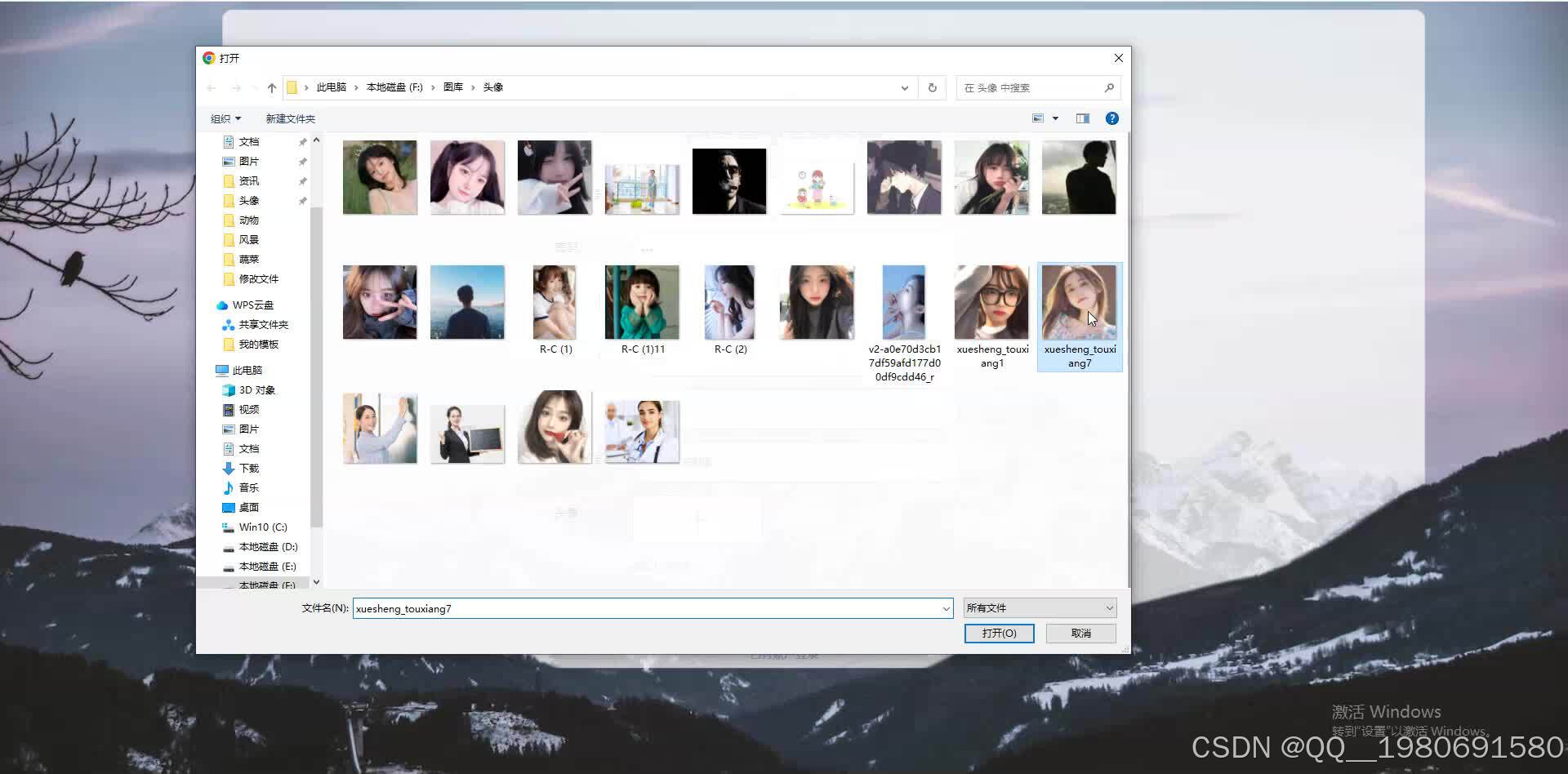Select 本地磁盘 (F:) in the breadcrumb
1568x774 pixels.
(394, 87)
